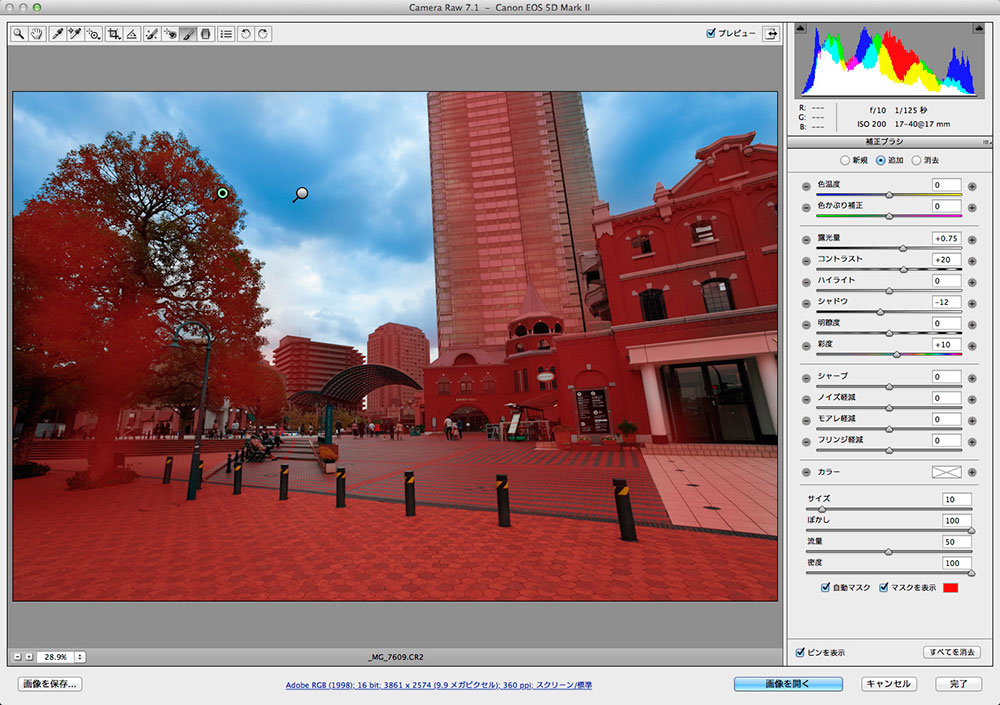This screenshot has height=705, width=1000.
Task: Click minus icon for シャープ
Action: pos(806,378)
